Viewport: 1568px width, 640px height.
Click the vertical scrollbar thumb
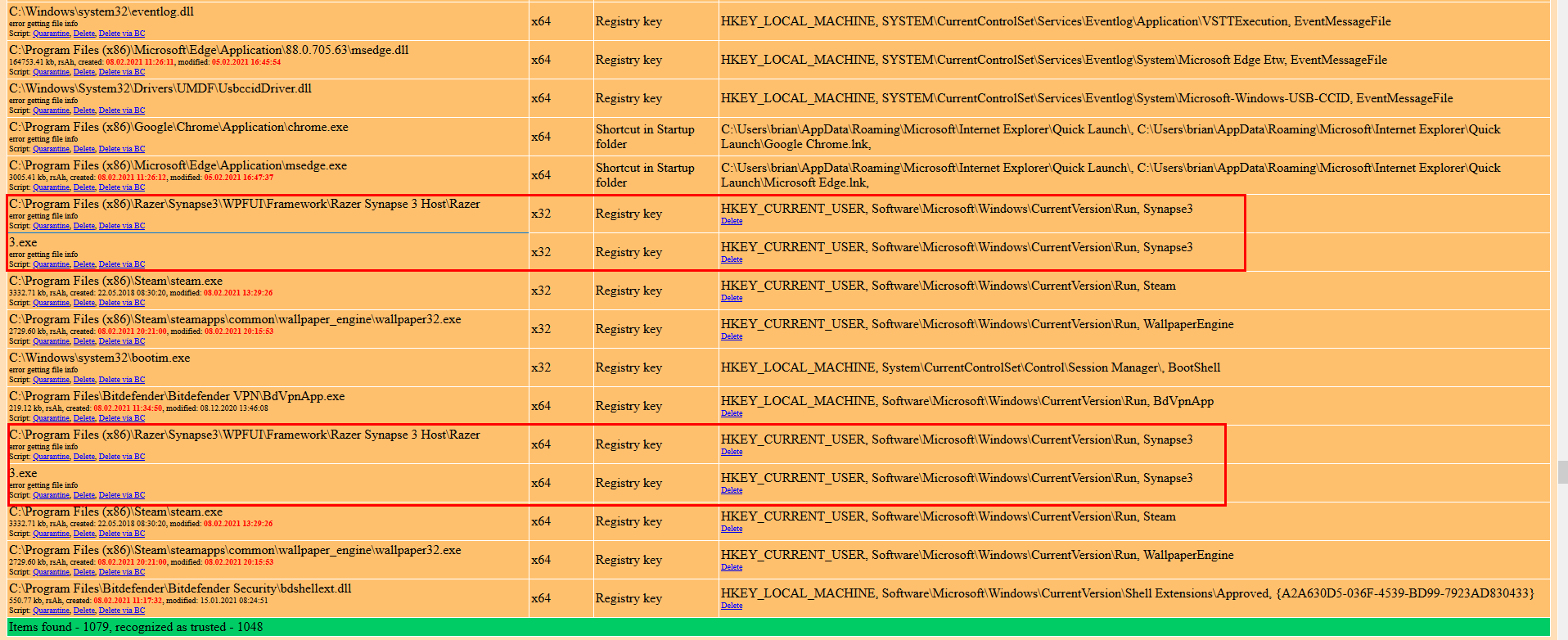click(x=1562, y=471)
